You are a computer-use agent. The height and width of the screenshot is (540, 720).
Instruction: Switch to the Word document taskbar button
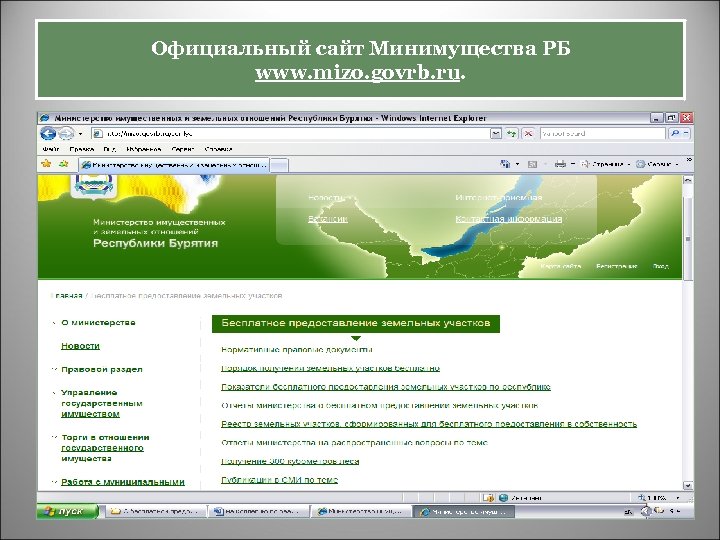coord(259,512)
